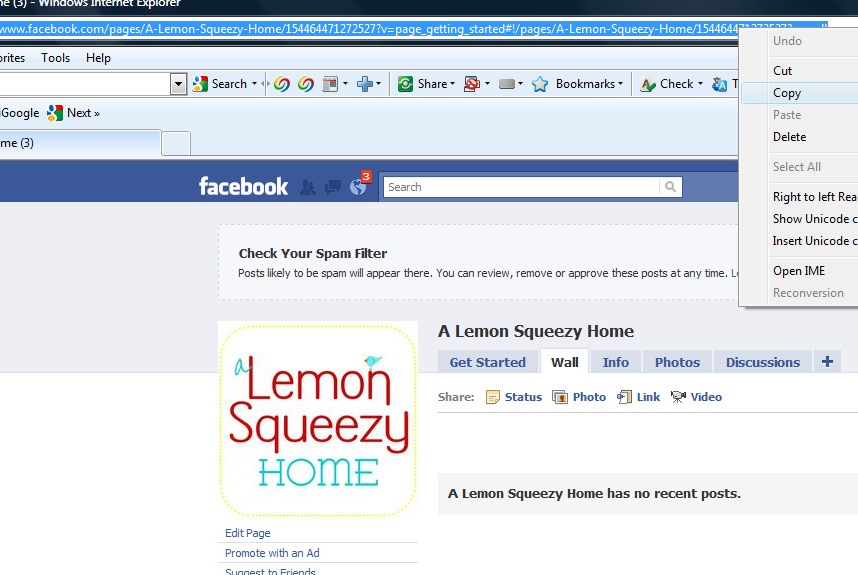Open the popup blocker dropdown arrow

[487, 84]
